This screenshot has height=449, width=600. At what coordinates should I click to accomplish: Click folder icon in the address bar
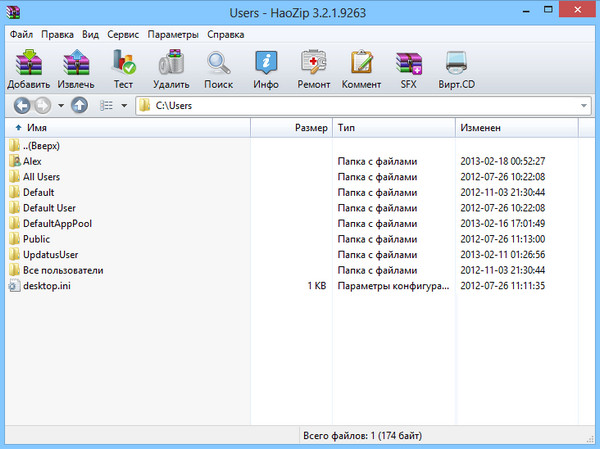145,105
